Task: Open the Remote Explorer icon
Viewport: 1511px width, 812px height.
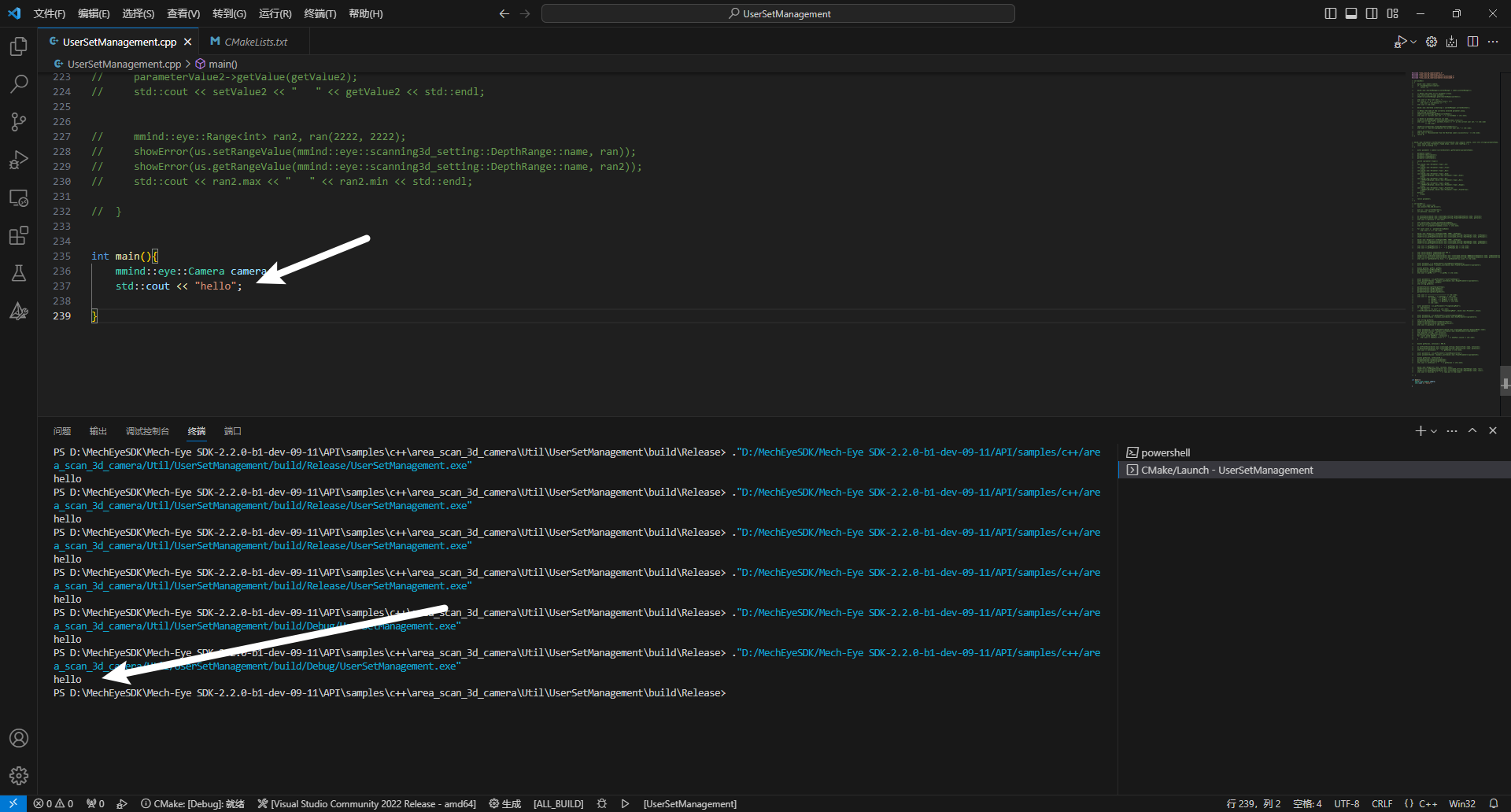Action: pos(18,198)
